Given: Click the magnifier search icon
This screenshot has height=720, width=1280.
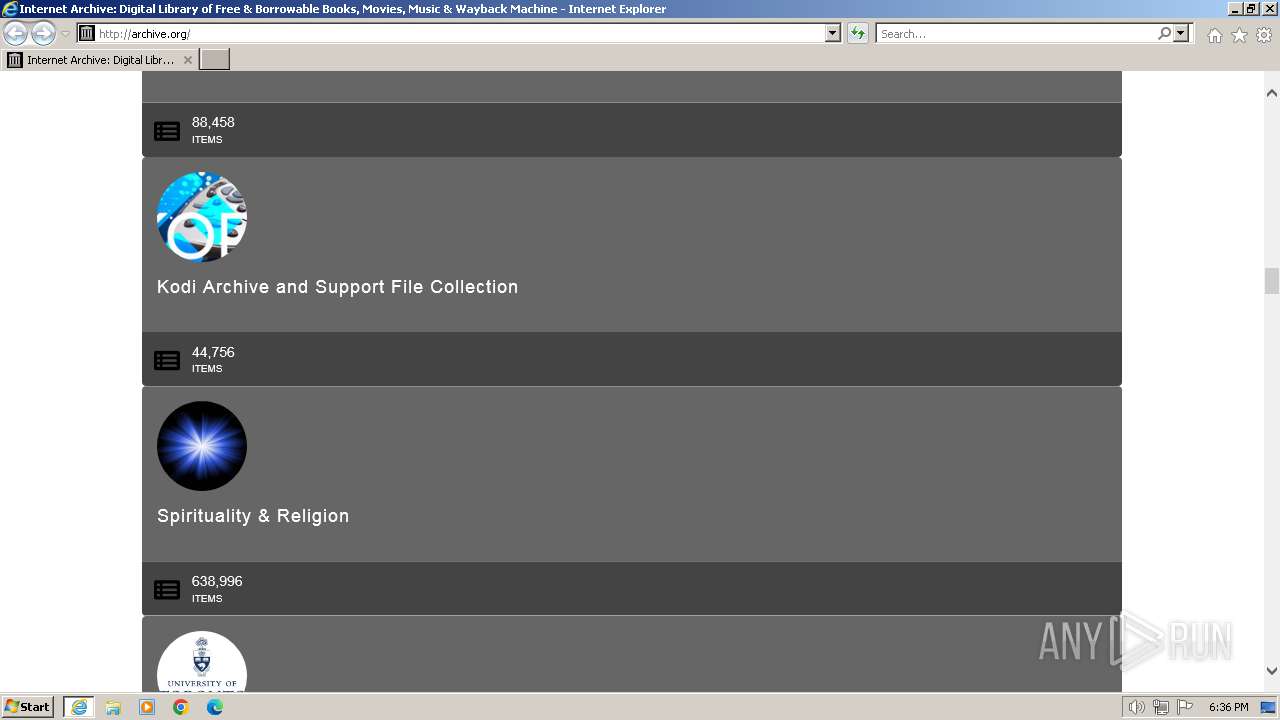Looking at the screenshot, I should click(x=1164, y=33).
